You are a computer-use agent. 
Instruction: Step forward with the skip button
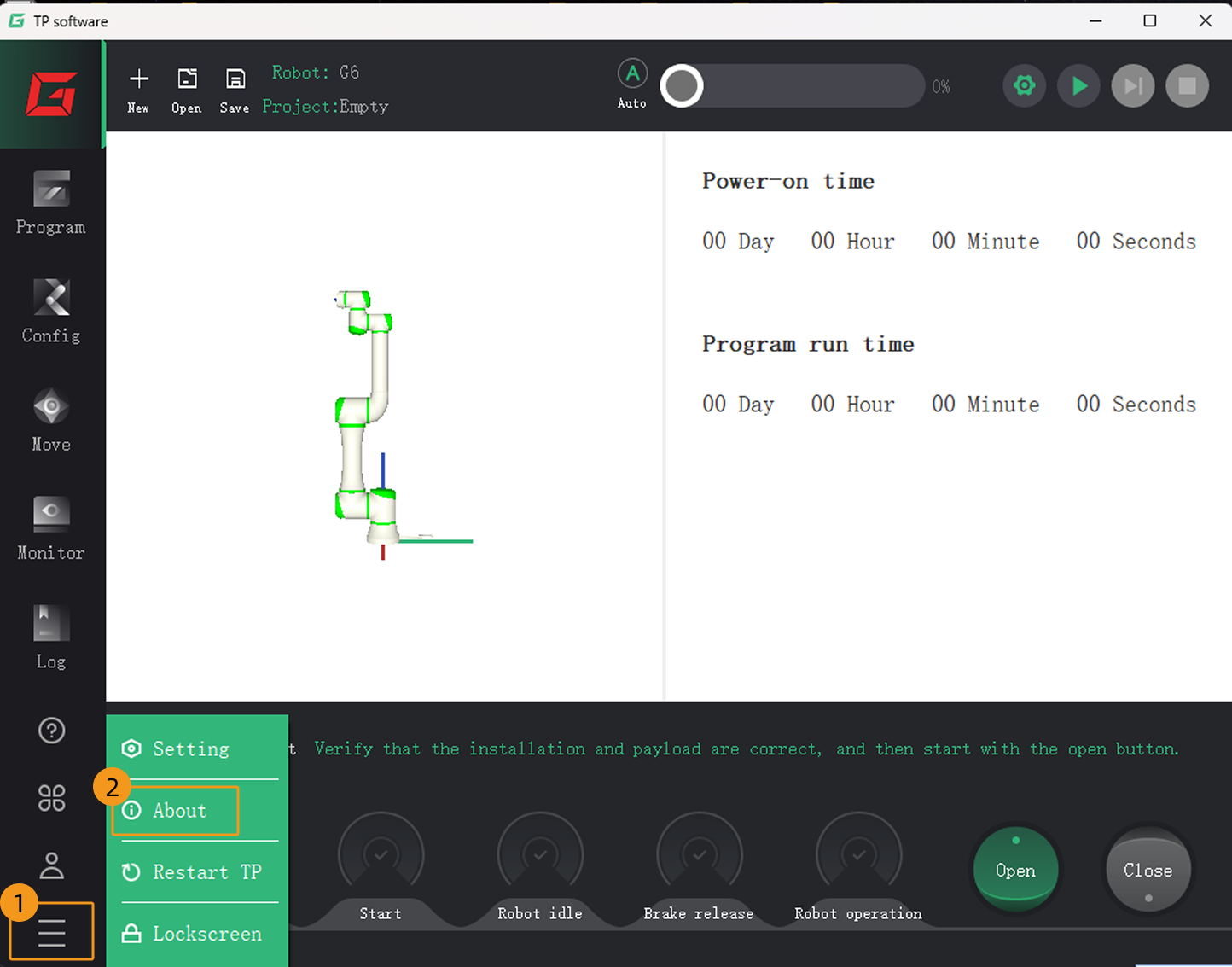1133,86
